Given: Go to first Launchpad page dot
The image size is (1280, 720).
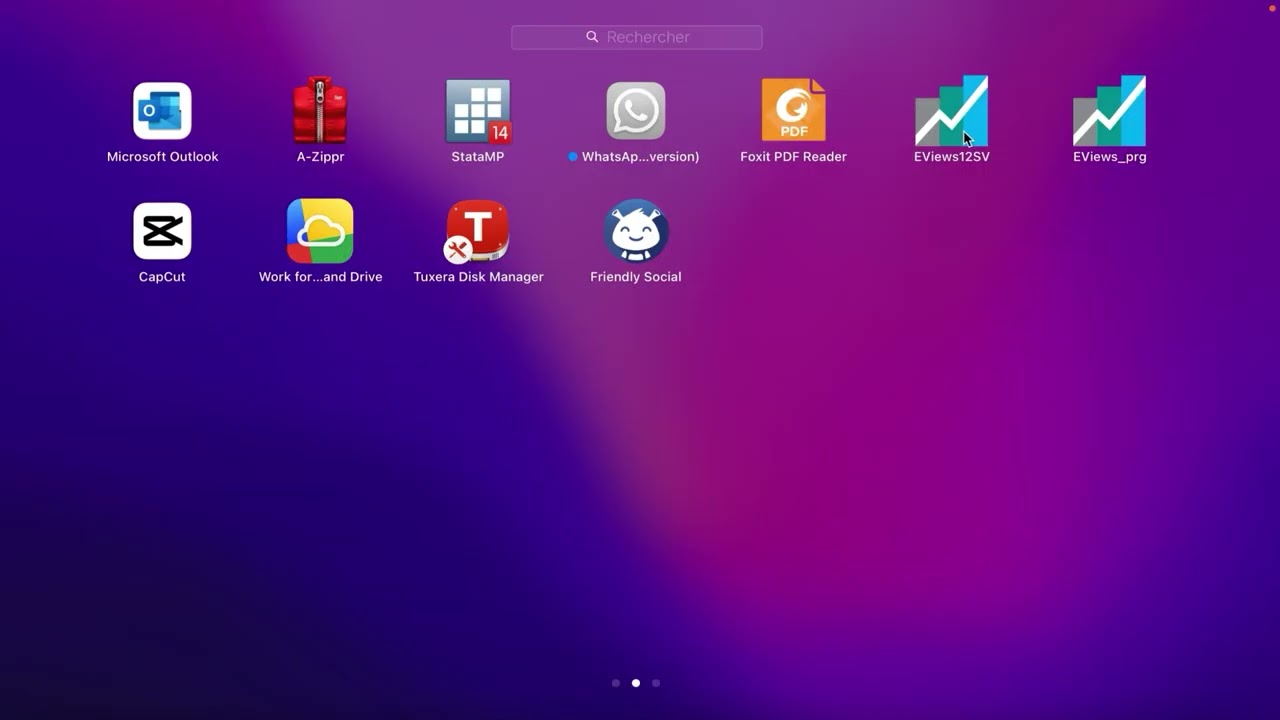Looking at the screenshot, I should click(x=616, y=683).
